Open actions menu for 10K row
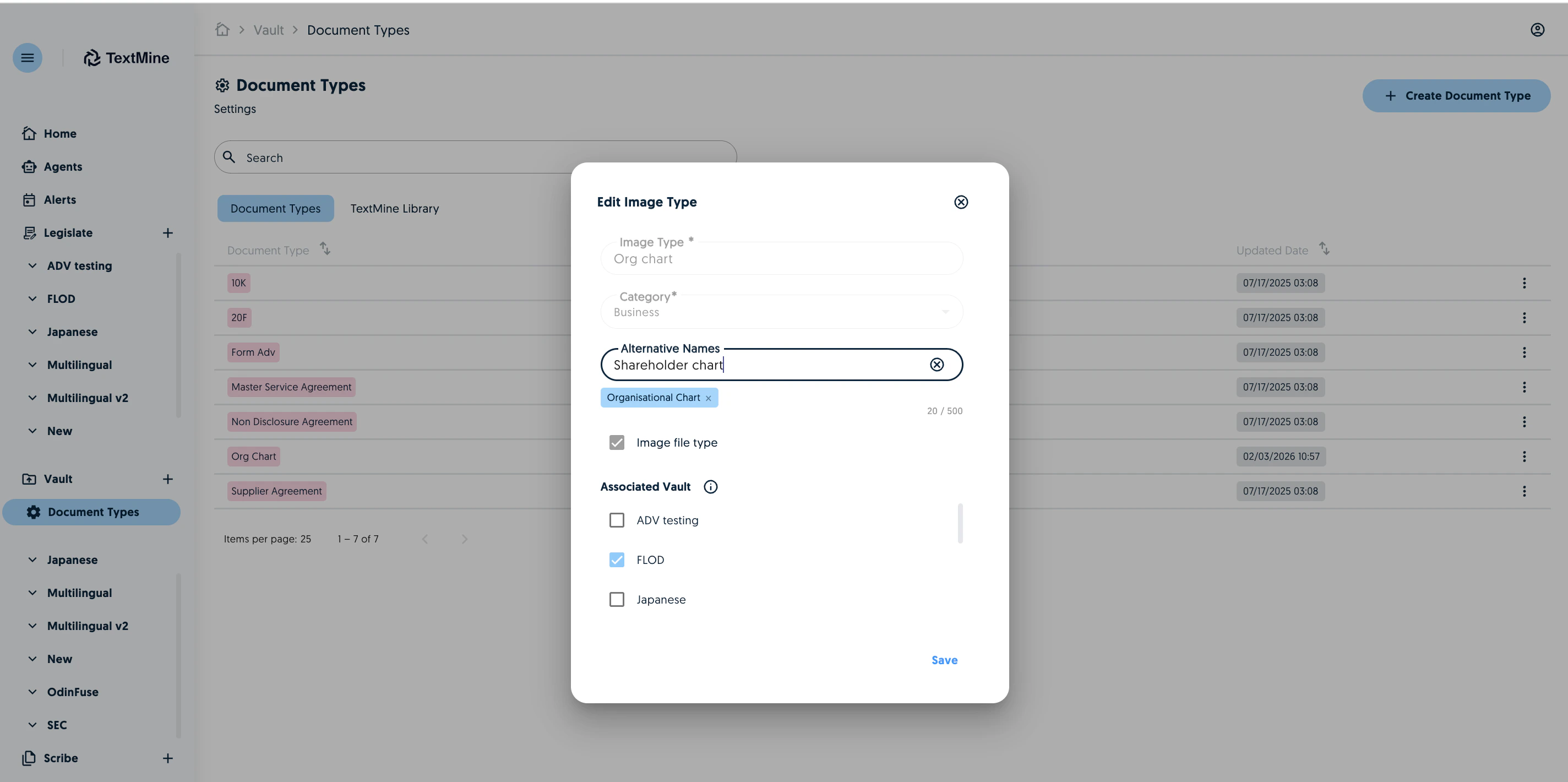This screenshot has height=782, width=1568. [1523, 283]
